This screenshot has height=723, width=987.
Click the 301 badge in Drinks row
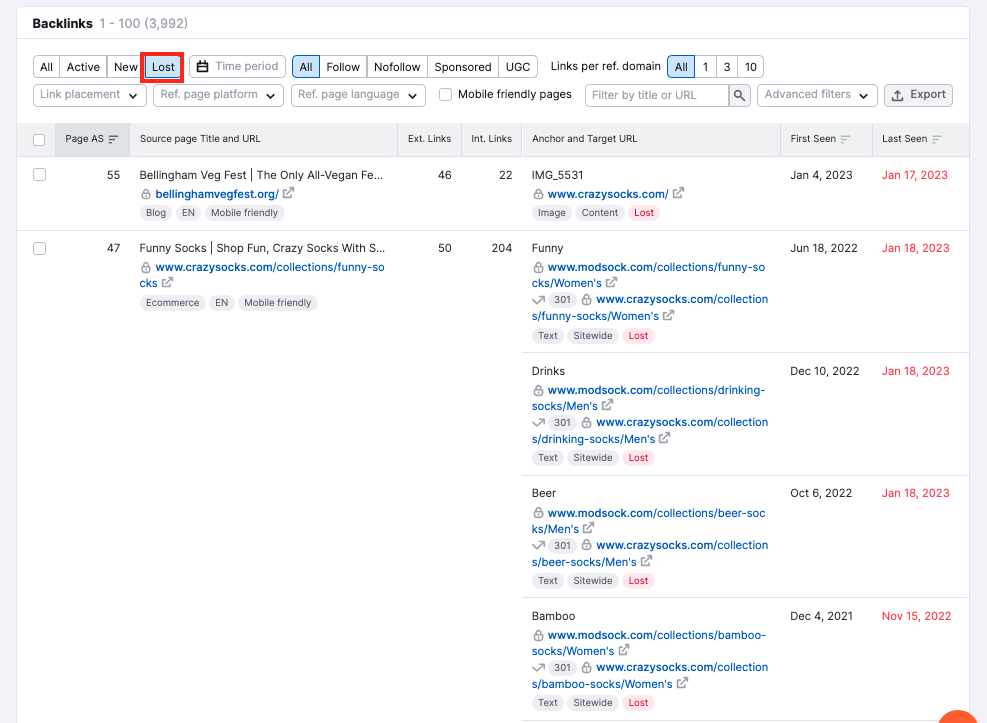(x=562, y=422)
